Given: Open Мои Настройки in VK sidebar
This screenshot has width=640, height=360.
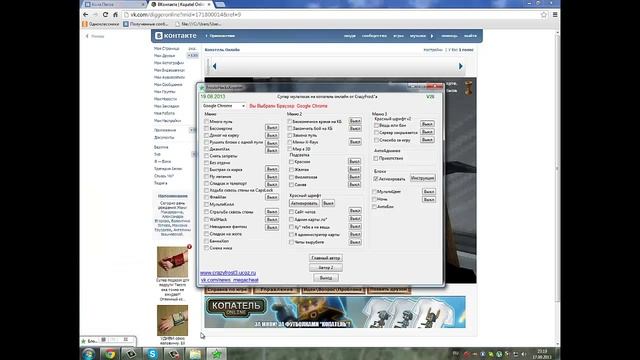Looking at the screenshot, I should 167,121.
